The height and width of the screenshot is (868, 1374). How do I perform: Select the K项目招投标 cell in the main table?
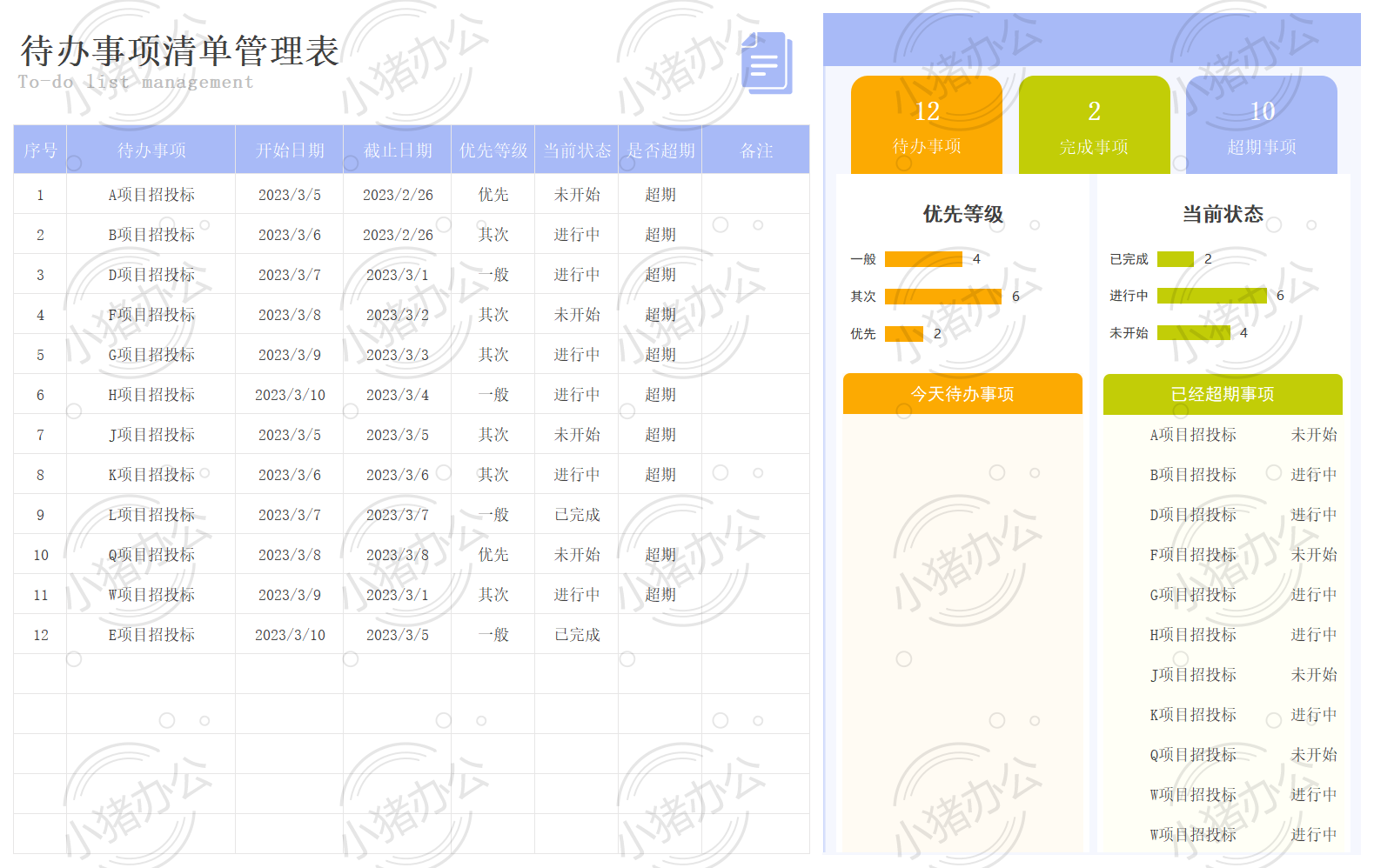pos(151,475)
